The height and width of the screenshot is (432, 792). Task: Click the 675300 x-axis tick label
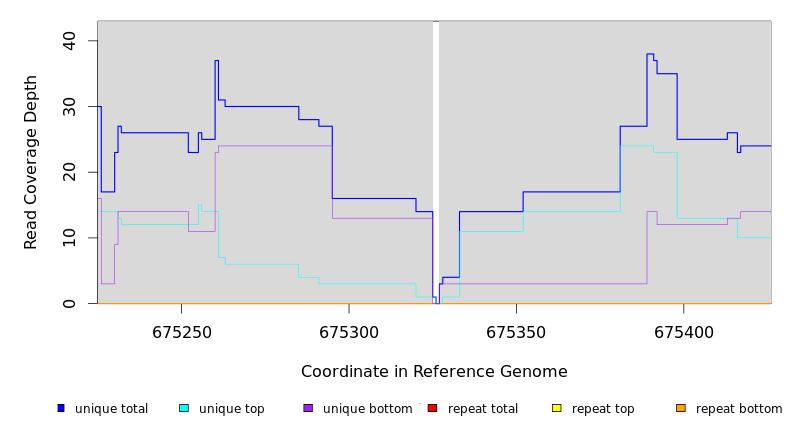(x=349, y=331)
